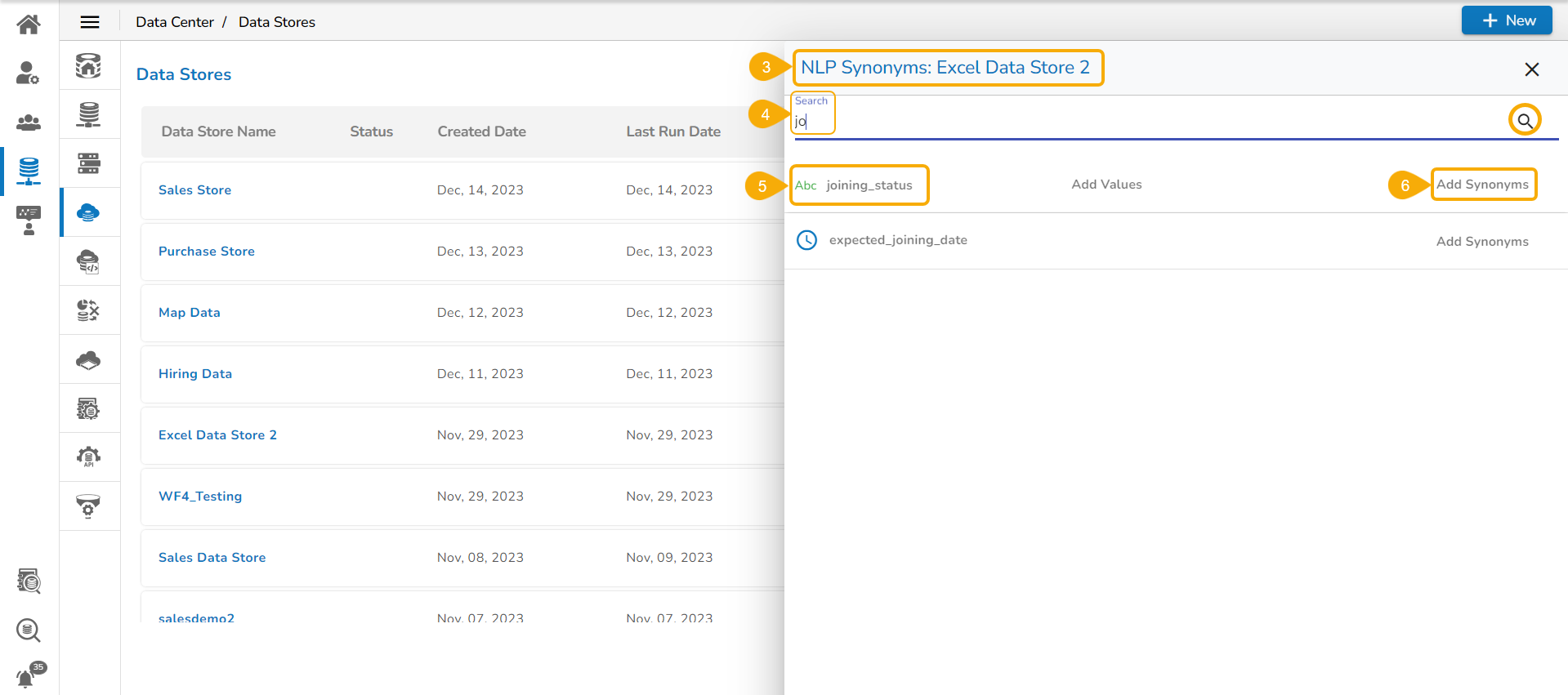Click the search magnifier icon in the NLP panel
Image resolution: width=1568 pixels, height=695 pixels.
point(1524,121)
